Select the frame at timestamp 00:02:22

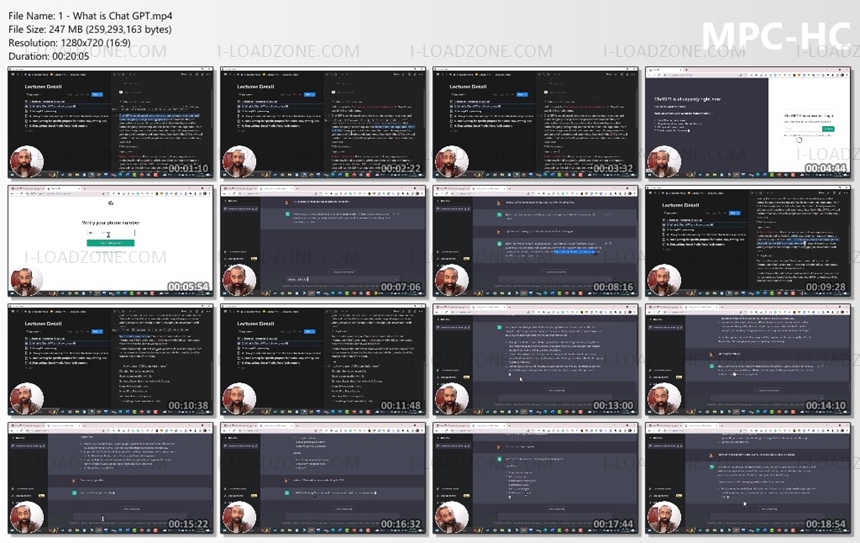pyautogui.click(x=323, y=123)
